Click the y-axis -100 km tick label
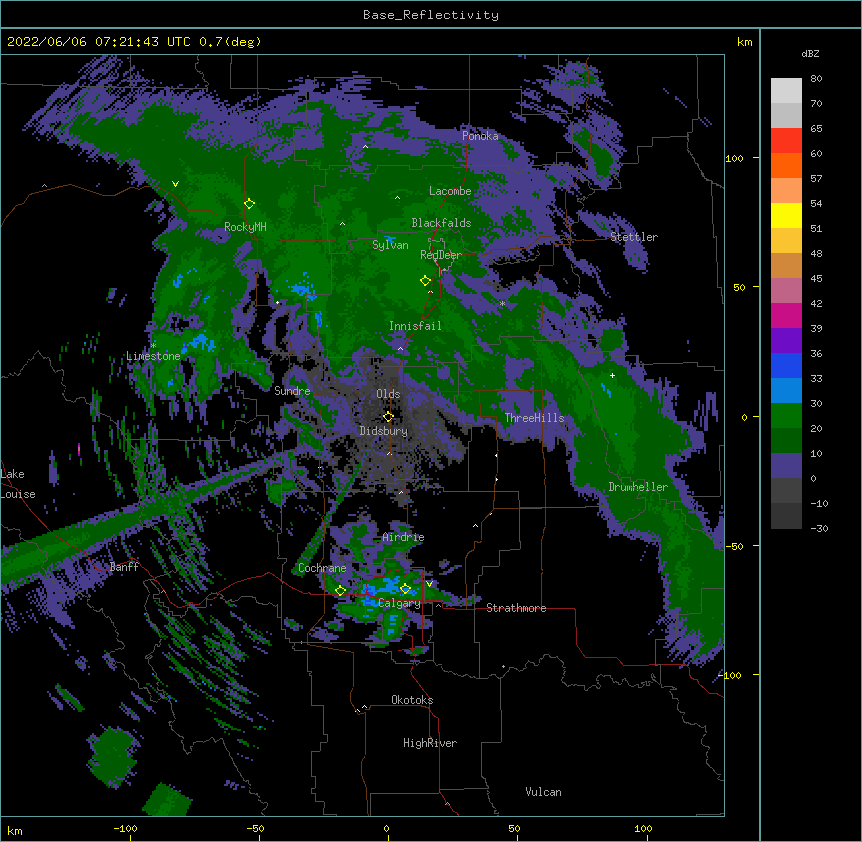Image resolution: width=862 pixels, height=842 pixels. click(x=731, y=675)
